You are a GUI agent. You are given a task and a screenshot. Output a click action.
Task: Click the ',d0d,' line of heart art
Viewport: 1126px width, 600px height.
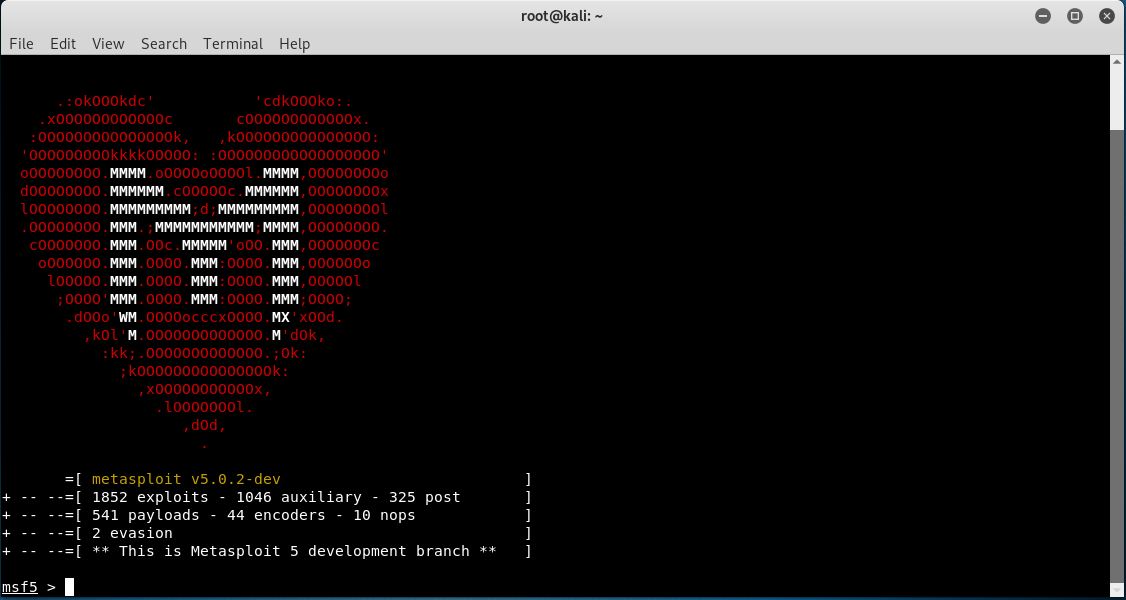205,426
